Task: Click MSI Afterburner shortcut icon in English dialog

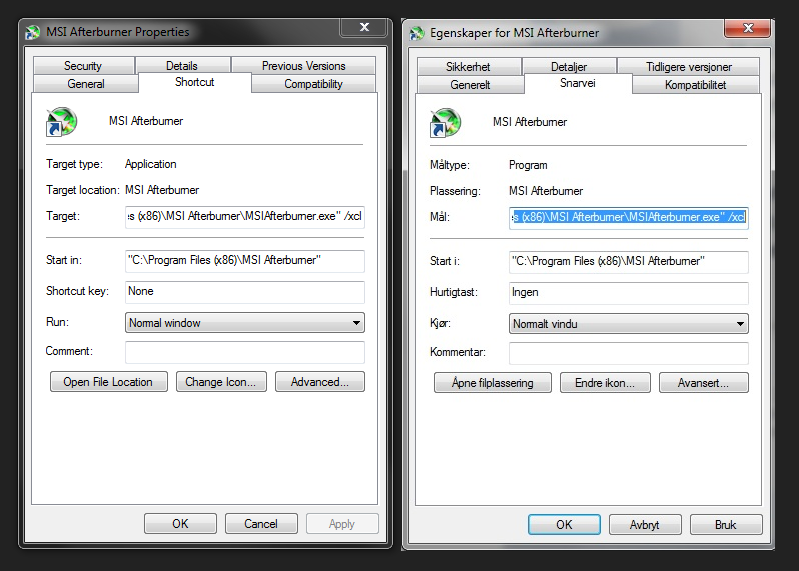Action: 61,122
